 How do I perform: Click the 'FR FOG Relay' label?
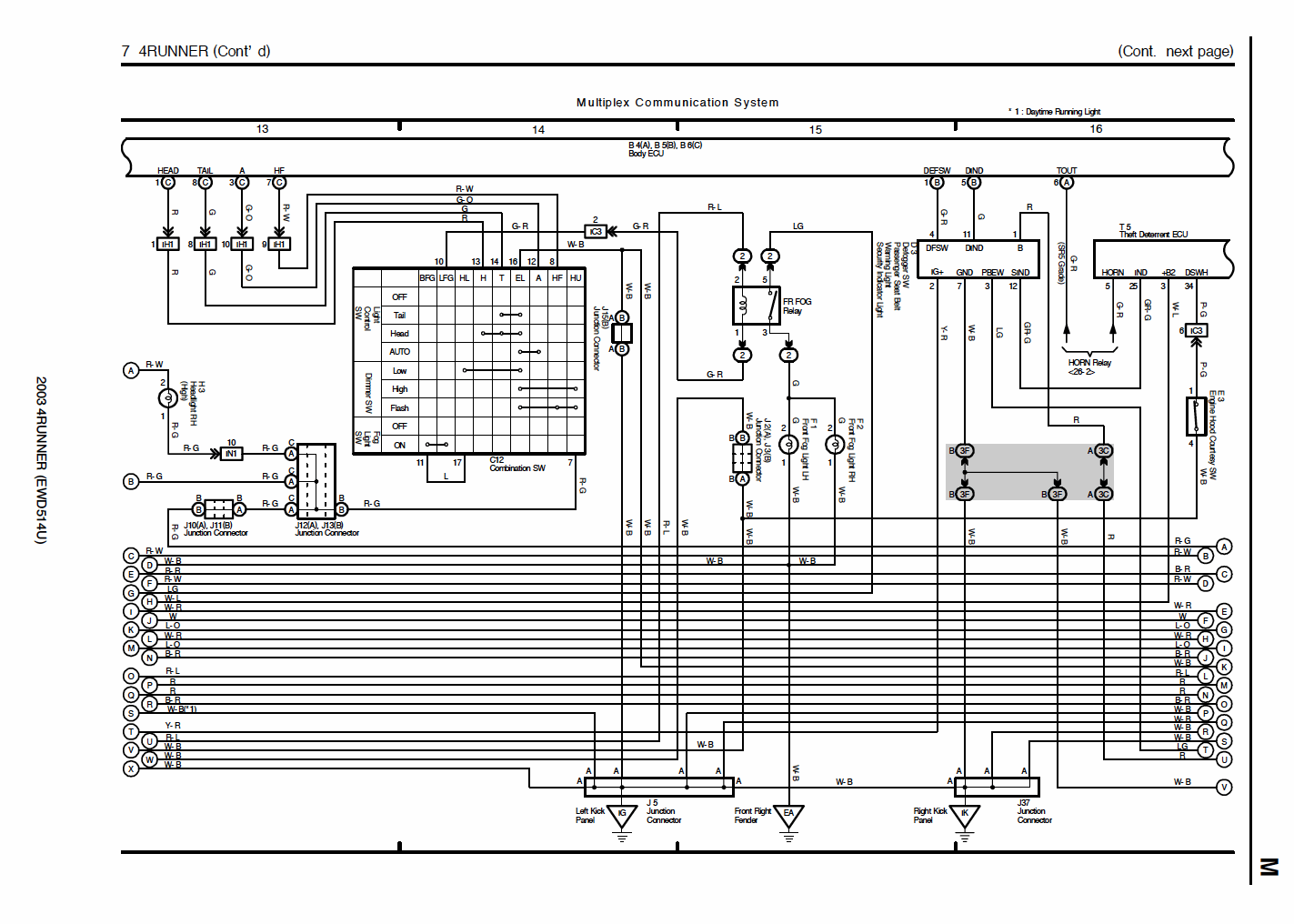click(797, 306)
